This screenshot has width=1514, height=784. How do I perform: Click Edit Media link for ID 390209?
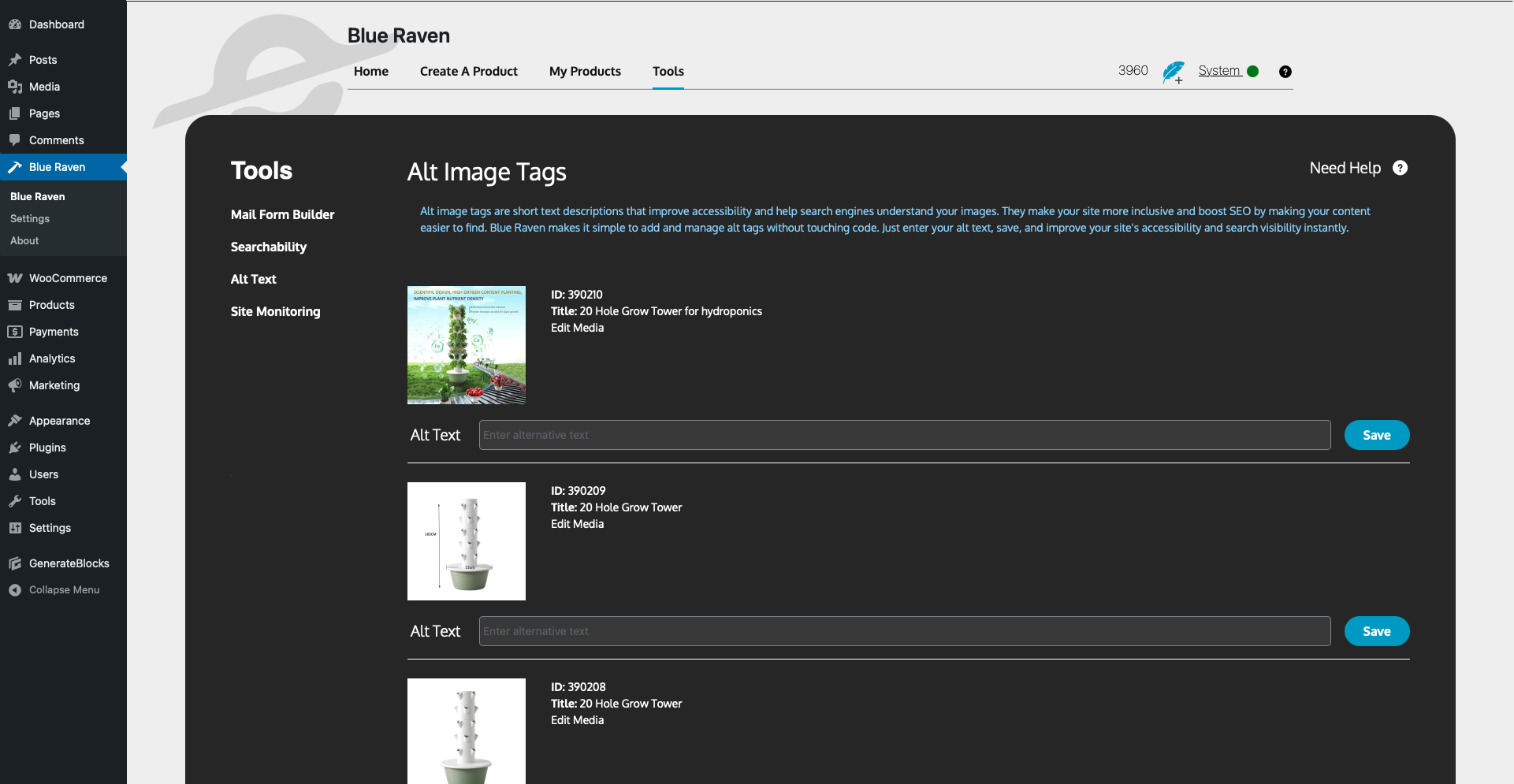click(x=577, y=524)
